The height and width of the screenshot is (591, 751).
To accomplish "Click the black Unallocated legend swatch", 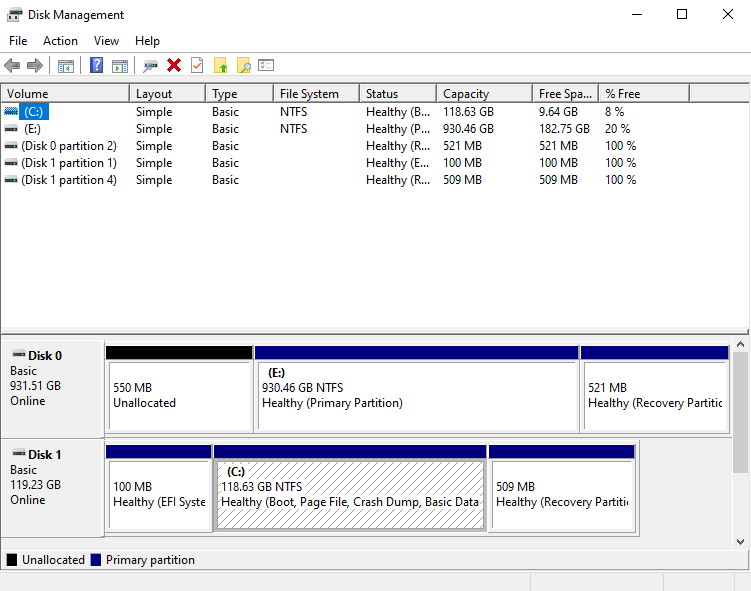I will (12, 559).
